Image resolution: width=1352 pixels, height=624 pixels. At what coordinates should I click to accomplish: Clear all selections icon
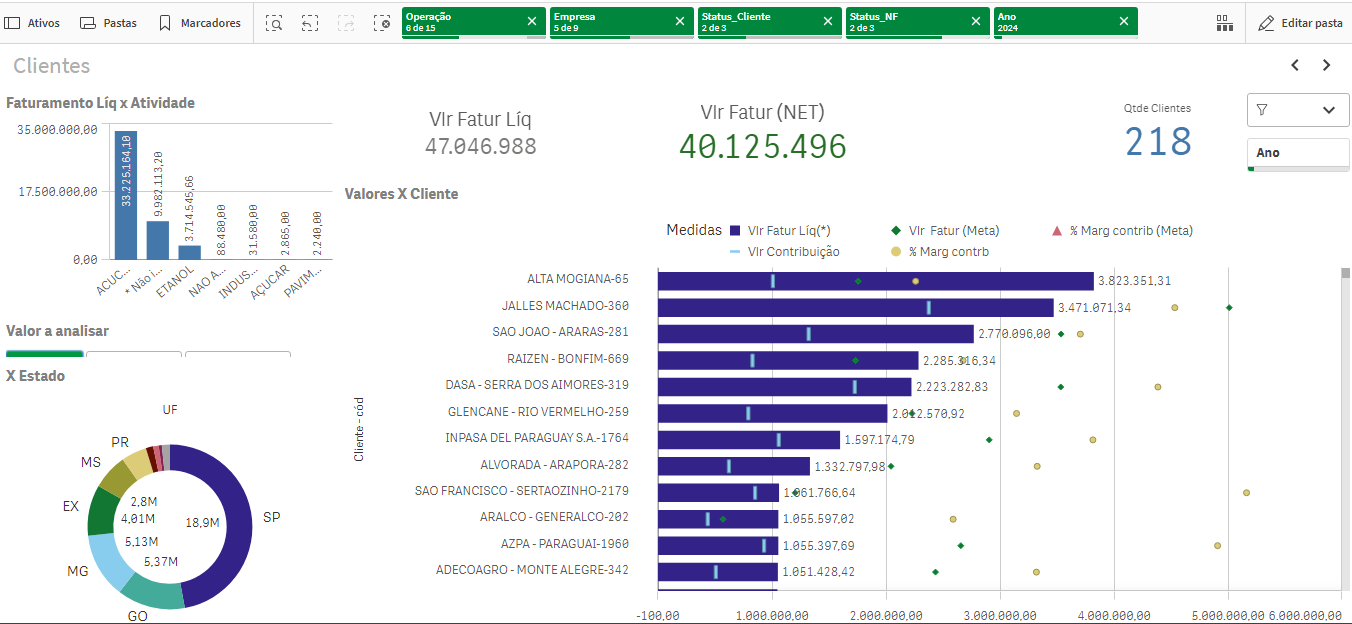click(382, 22)
